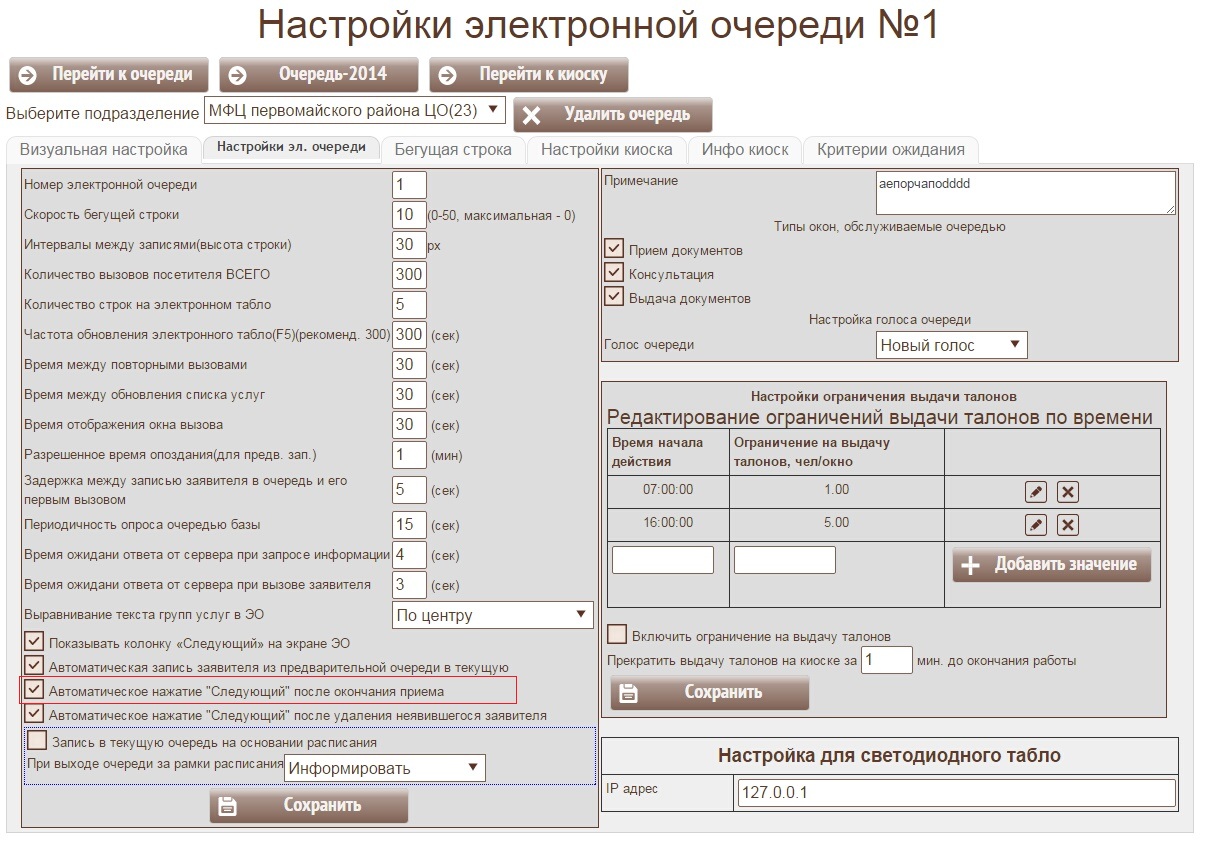
Task: Go to queue via 'Перейти к очереди'
Action: pos(109,75)
